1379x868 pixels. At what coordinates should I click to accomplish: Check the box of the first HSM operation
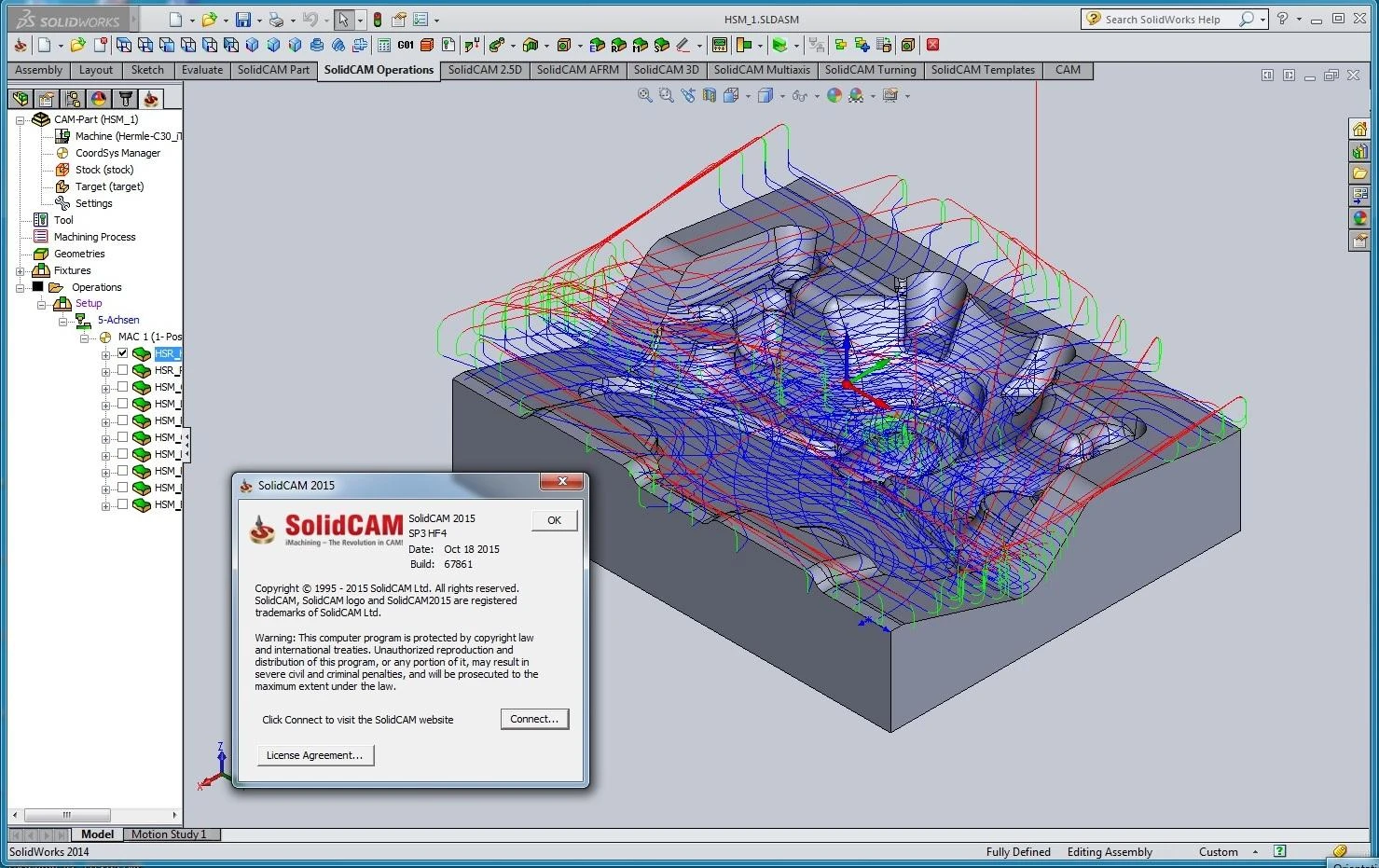[x=122, y=387]
